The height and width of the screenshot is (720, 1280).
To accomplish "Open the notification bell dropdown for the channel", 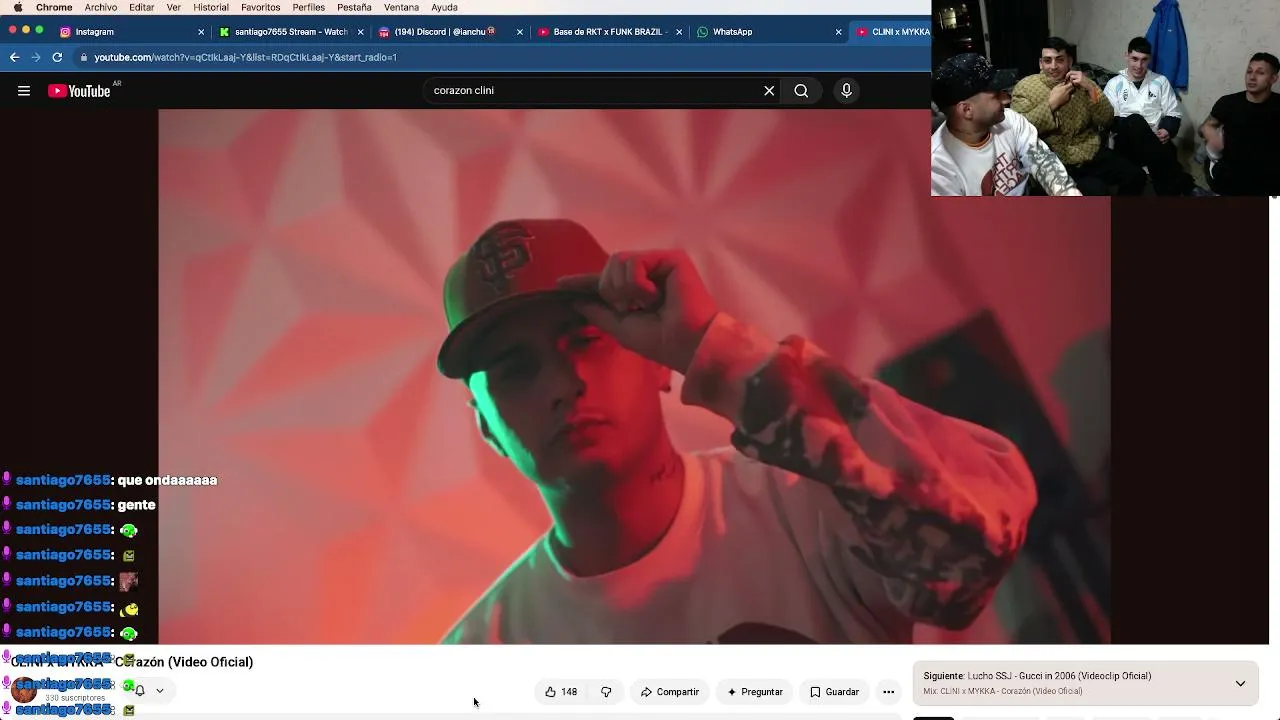I will pyautogui.click(x=149, y=690).
